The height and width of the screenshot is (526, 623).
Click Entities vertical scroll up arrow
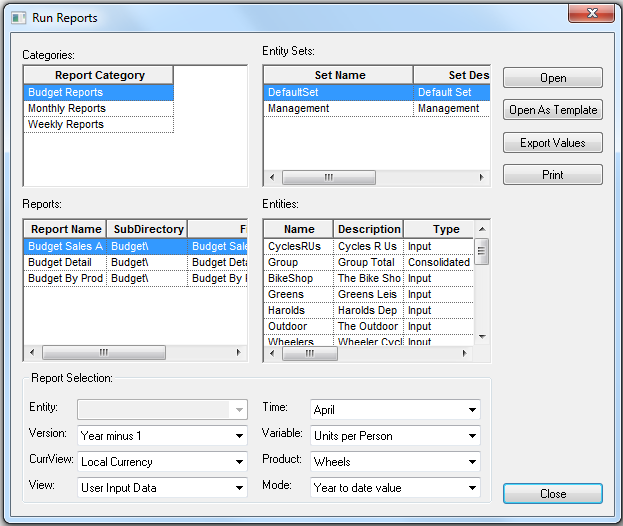pyautogui.click(x=482, y=229)
